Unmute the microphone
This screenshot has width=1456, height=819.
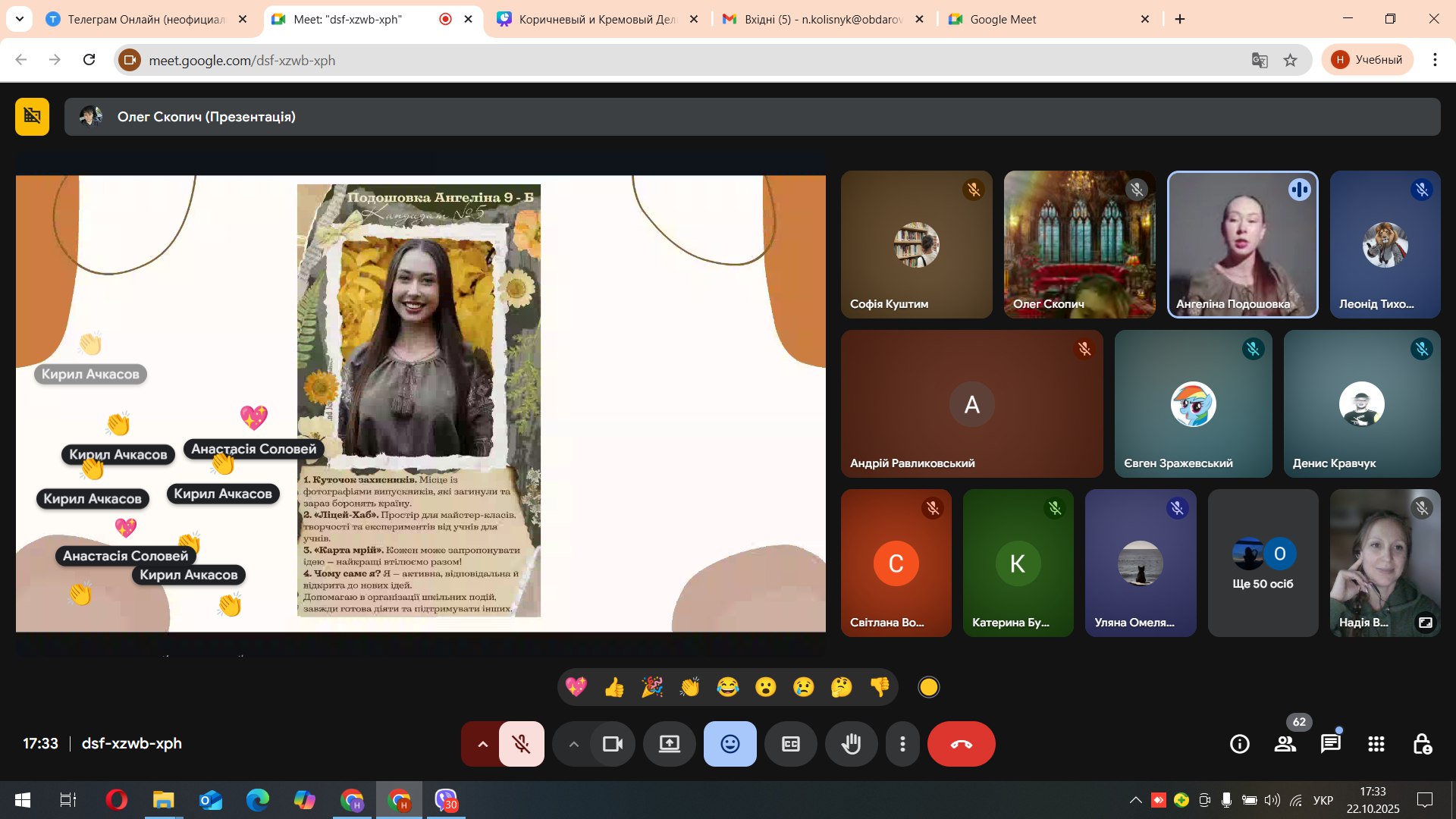pyautogui.click(x=522, y=744)
